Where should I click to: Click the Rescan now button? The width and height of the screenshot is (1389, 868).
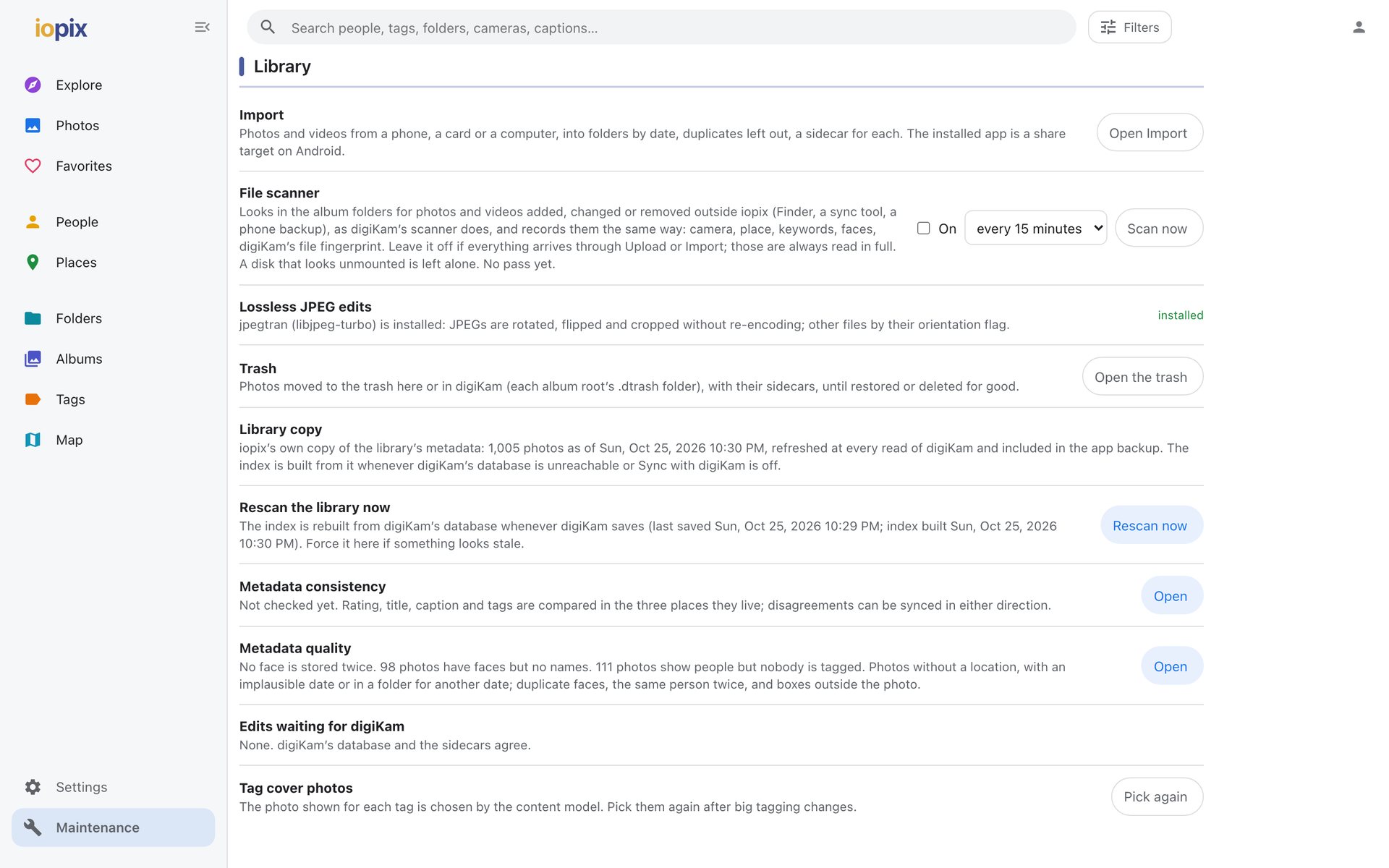1151,525
